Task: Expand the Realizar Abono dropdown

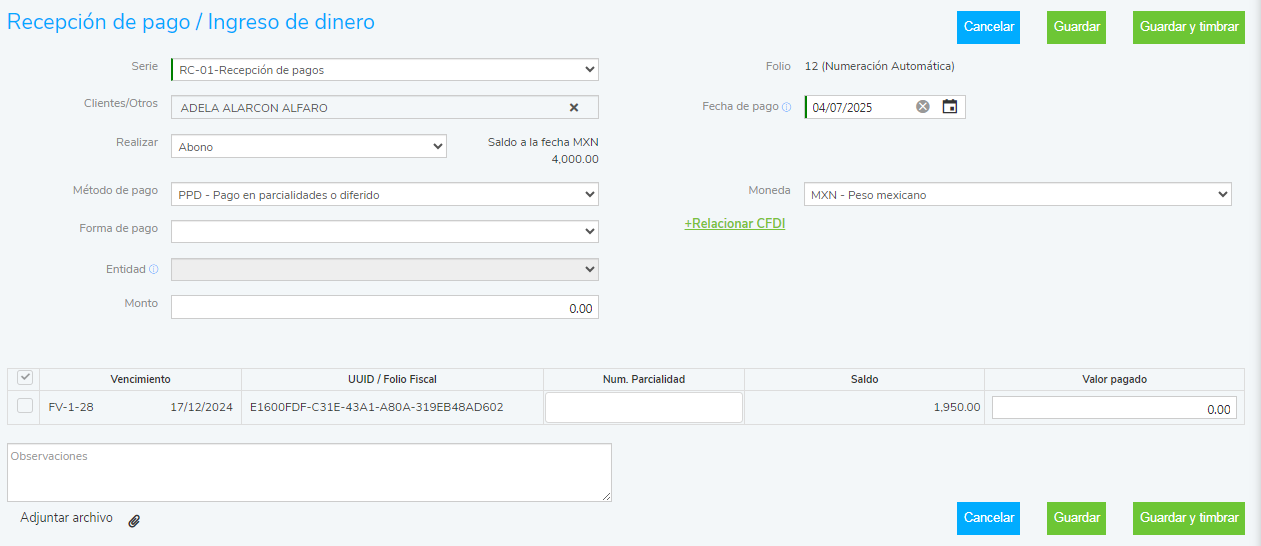Action: point(309,147)
